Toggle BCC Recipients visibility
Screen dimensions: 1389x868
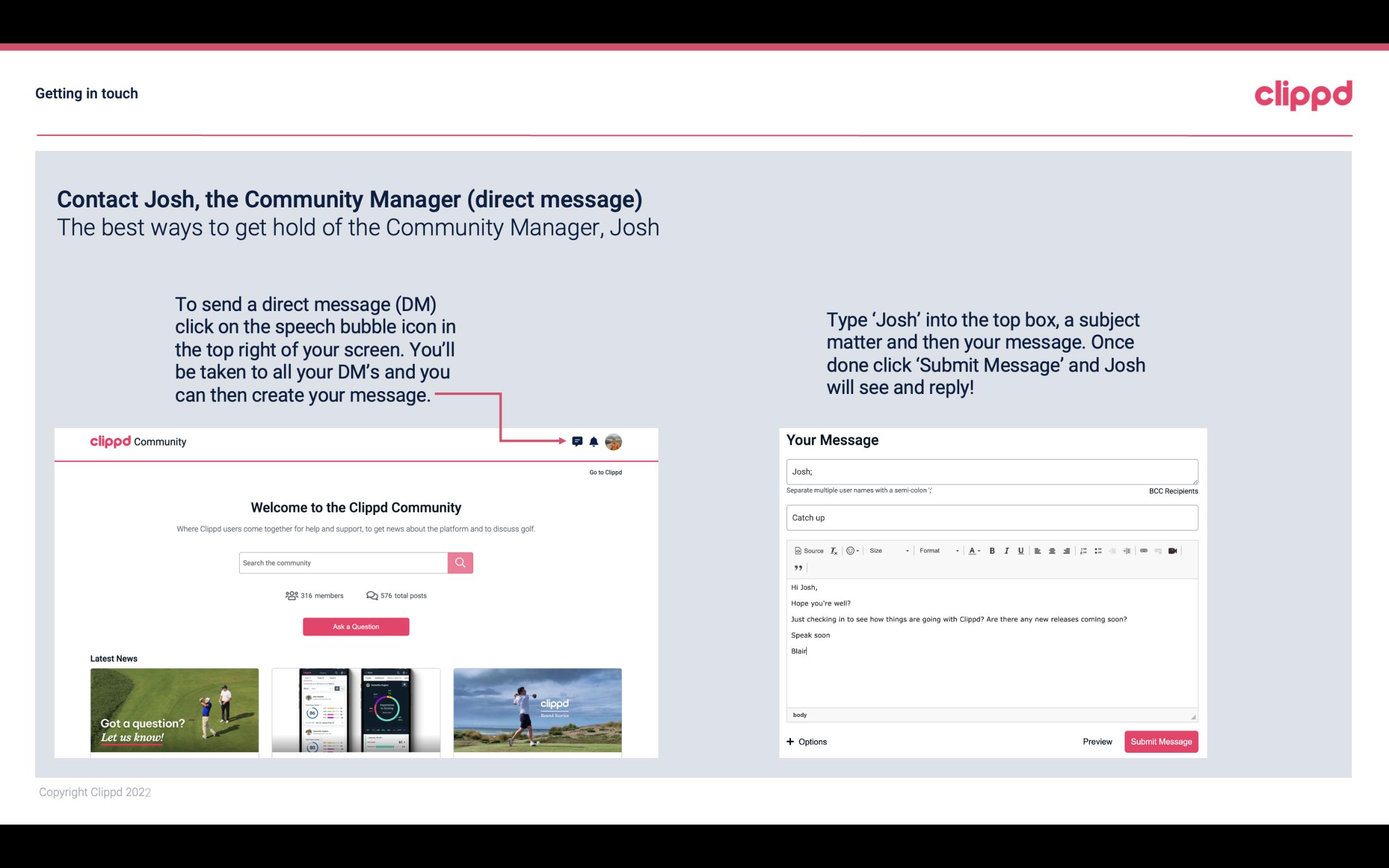point(1172,491)
